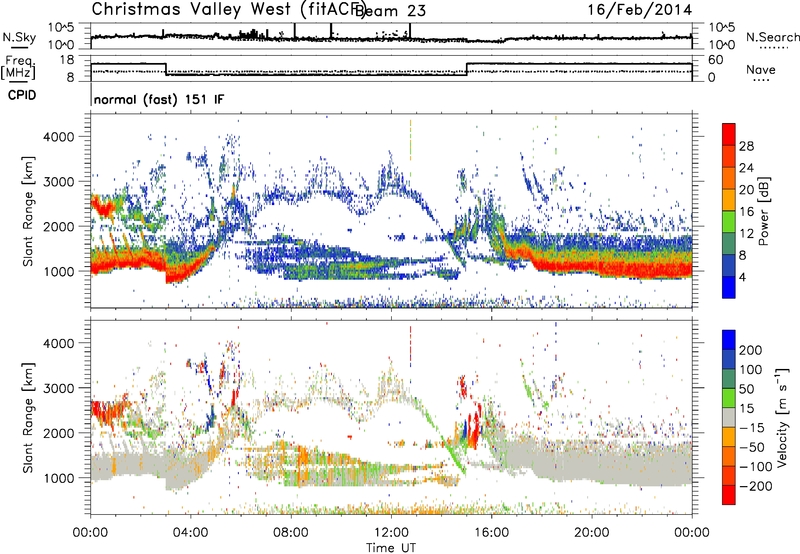The image size is (800, 554).
Task: Click the '08:00' time tick label
Action: 290,533
